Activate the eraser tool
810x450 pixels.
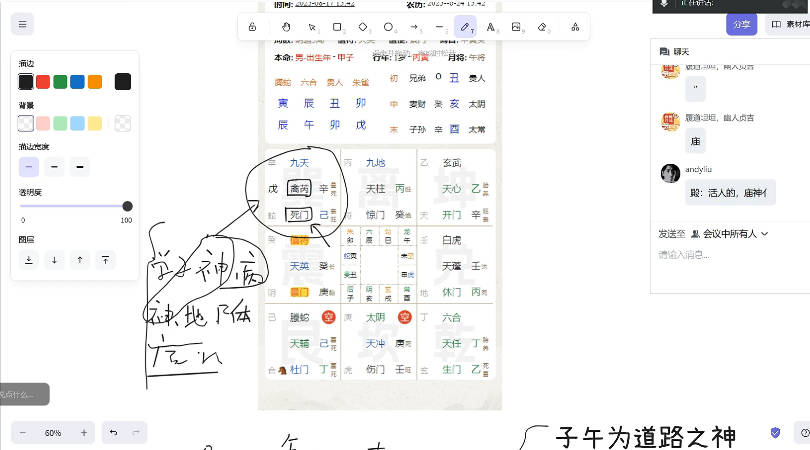pos(543,27)
